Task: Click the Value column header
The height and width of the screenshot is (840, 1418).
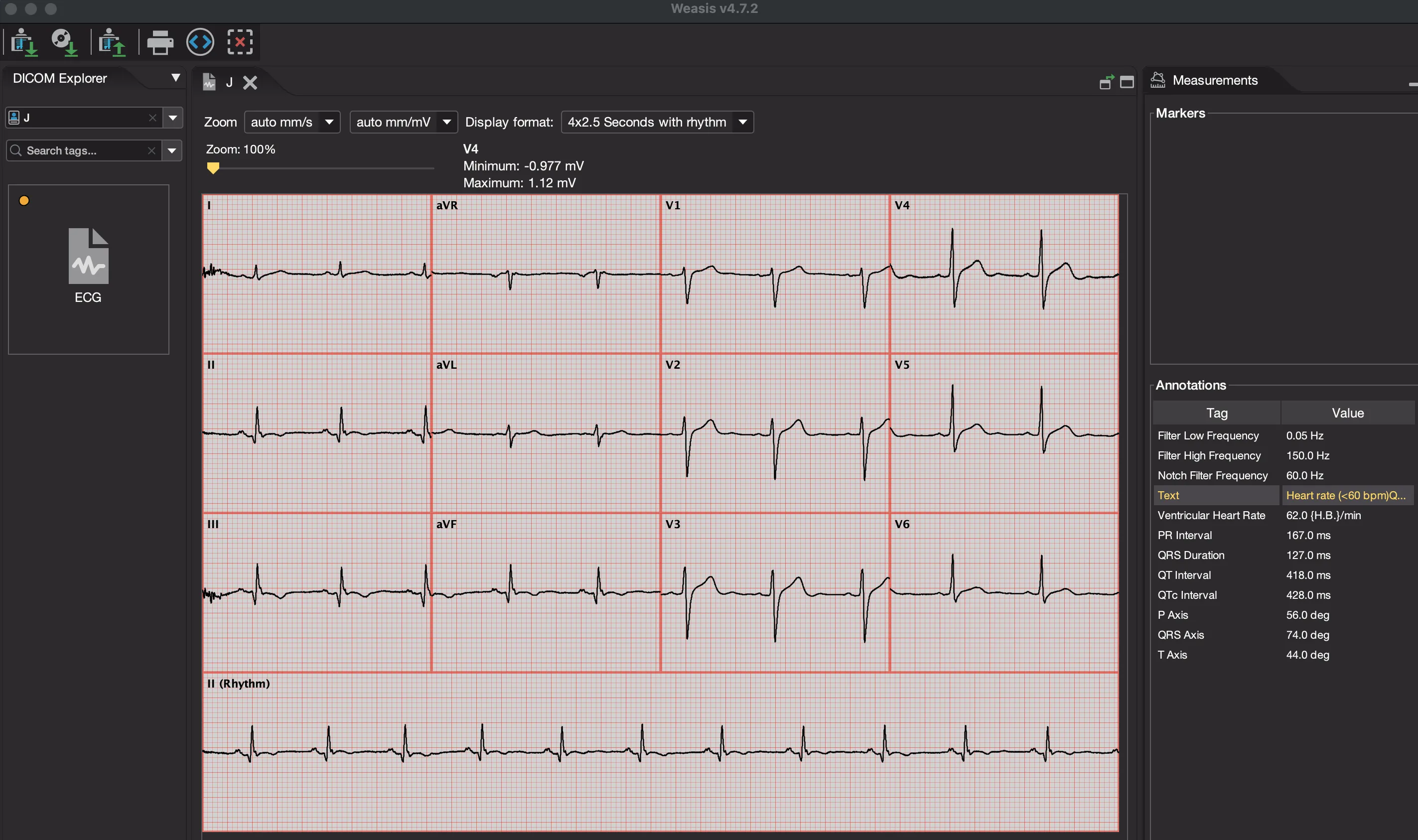Action: click(1347, 413)
